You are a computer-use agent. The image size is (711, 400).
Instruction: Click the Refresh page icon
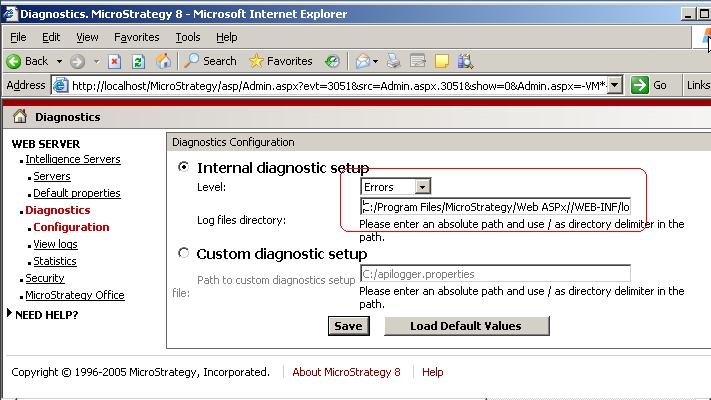click(x=138, y=61)
